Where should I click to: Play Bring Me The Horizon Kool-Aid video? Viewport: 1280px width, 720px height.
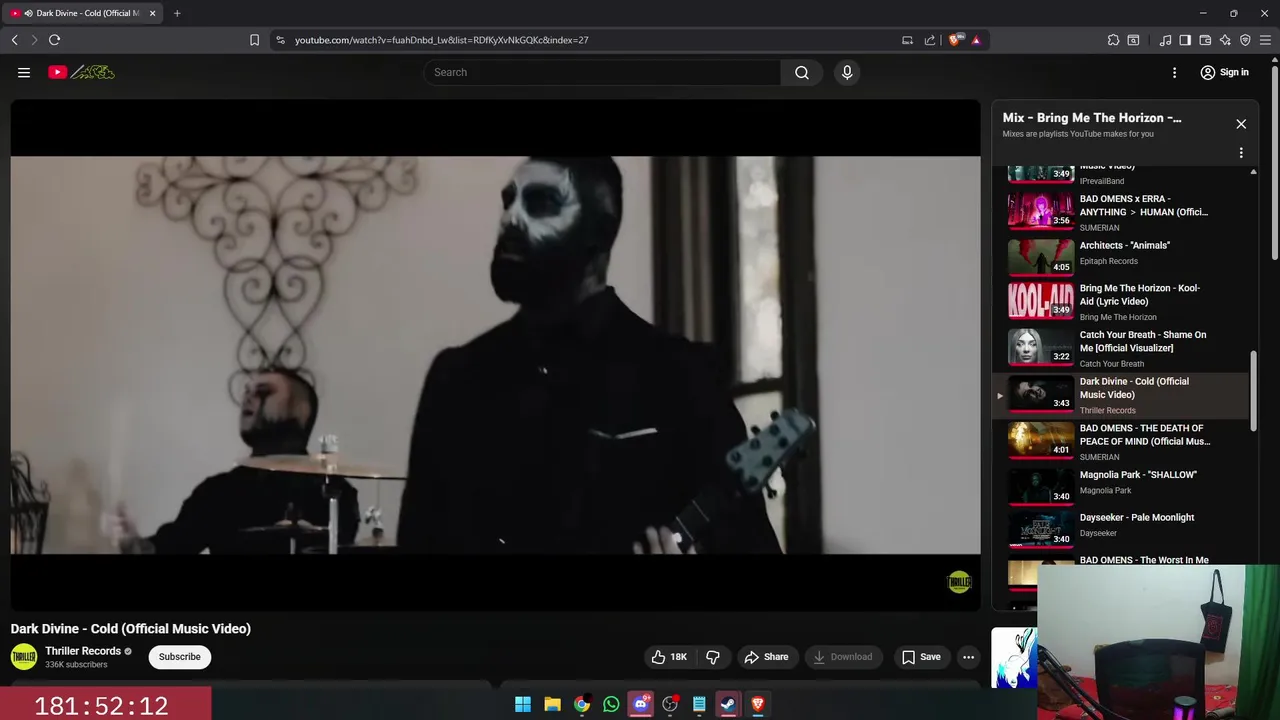(1121, 302)
